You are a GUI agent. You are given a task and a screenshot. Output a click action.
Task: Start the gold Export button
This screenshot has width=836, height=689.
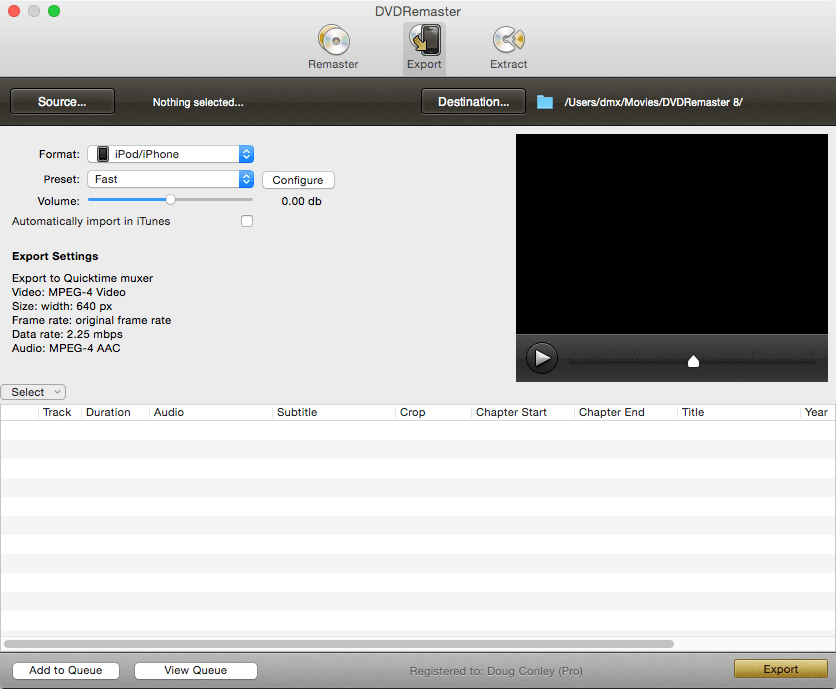coord(781,669)
